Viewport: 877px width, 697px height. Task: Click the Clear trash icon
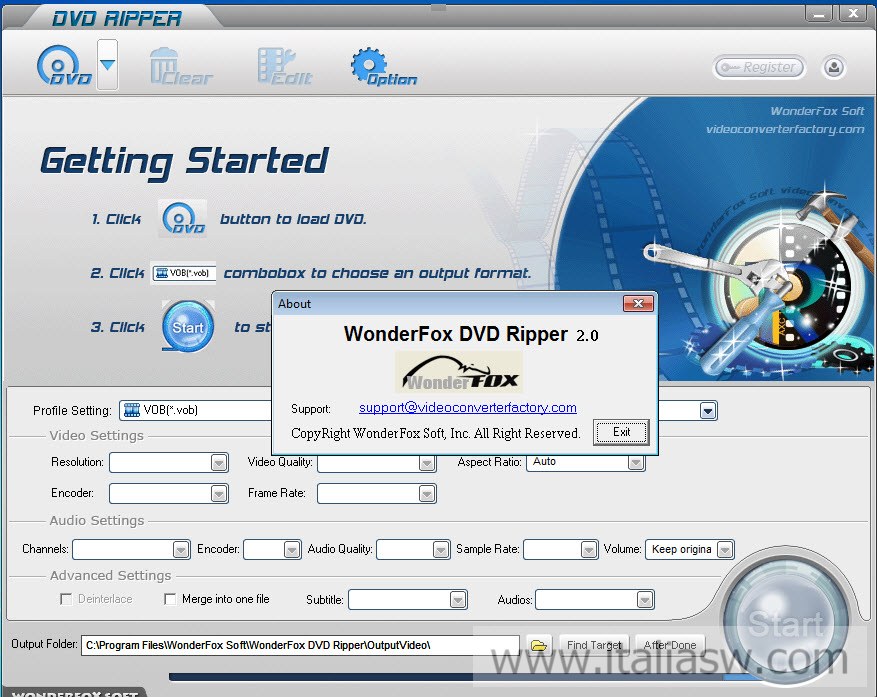click(x=181, y=67)
